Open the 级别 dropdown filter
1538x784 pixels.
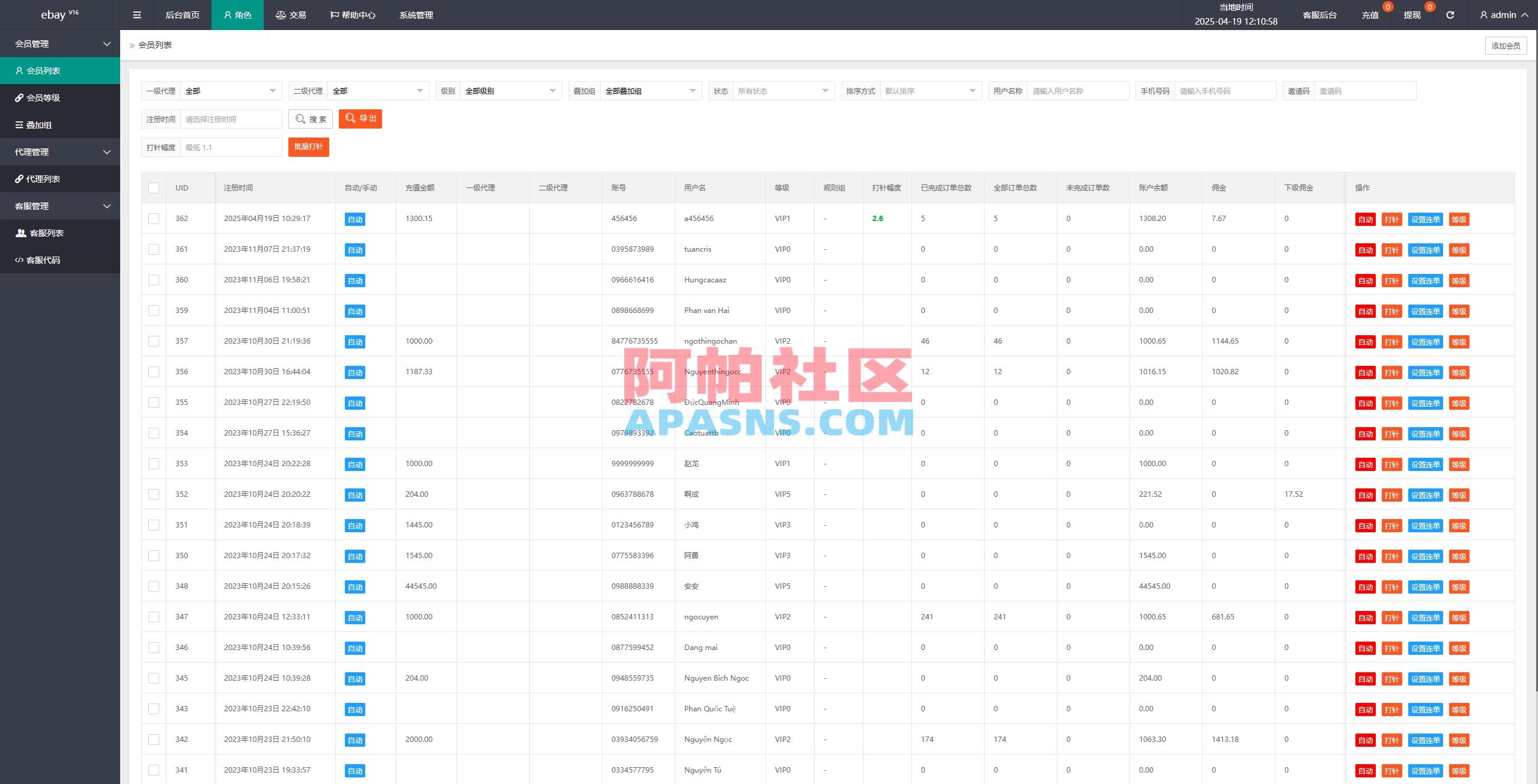510,91
